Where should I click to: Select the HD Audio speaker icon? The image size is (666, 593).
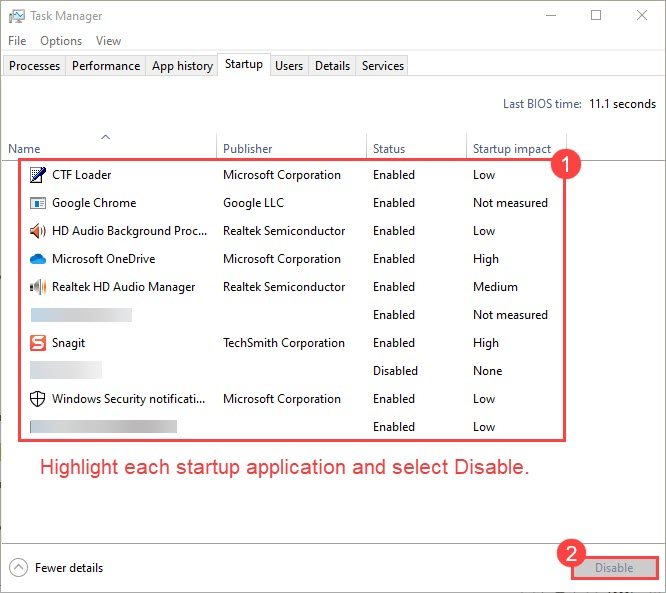click(x=38, y=231)
